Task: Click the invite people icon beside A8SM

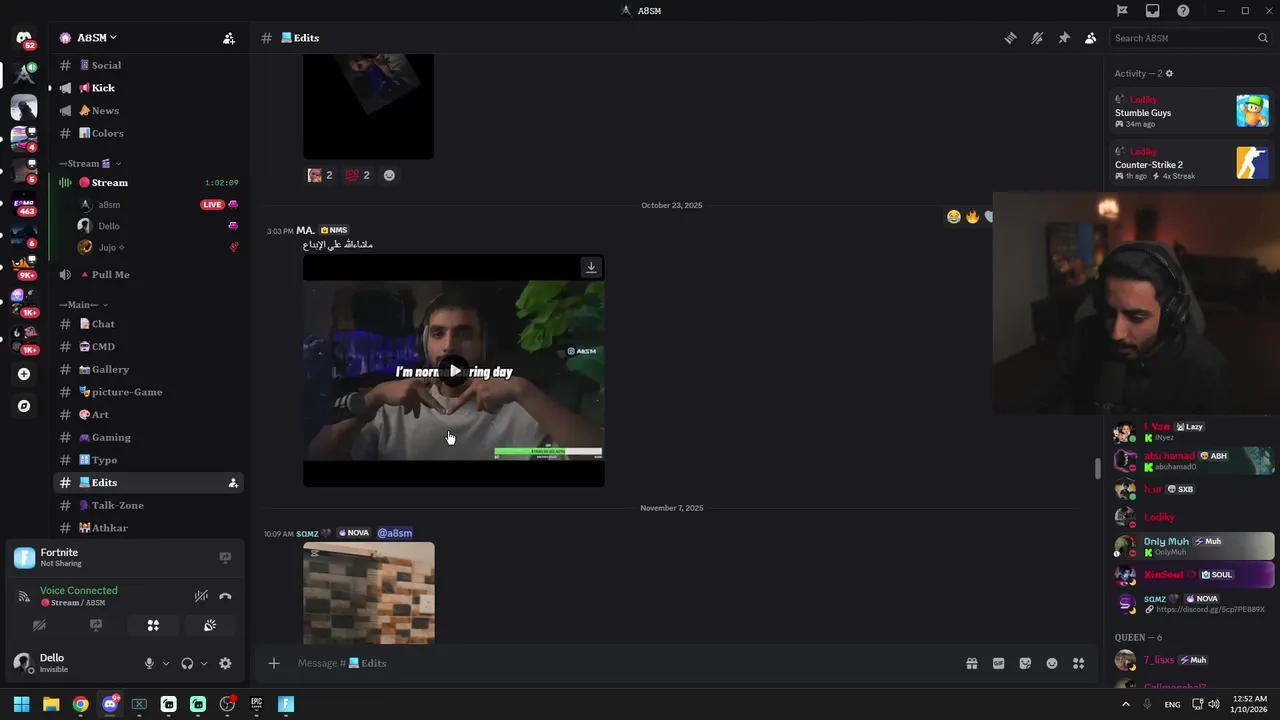Action: click(x=229, y=38)
